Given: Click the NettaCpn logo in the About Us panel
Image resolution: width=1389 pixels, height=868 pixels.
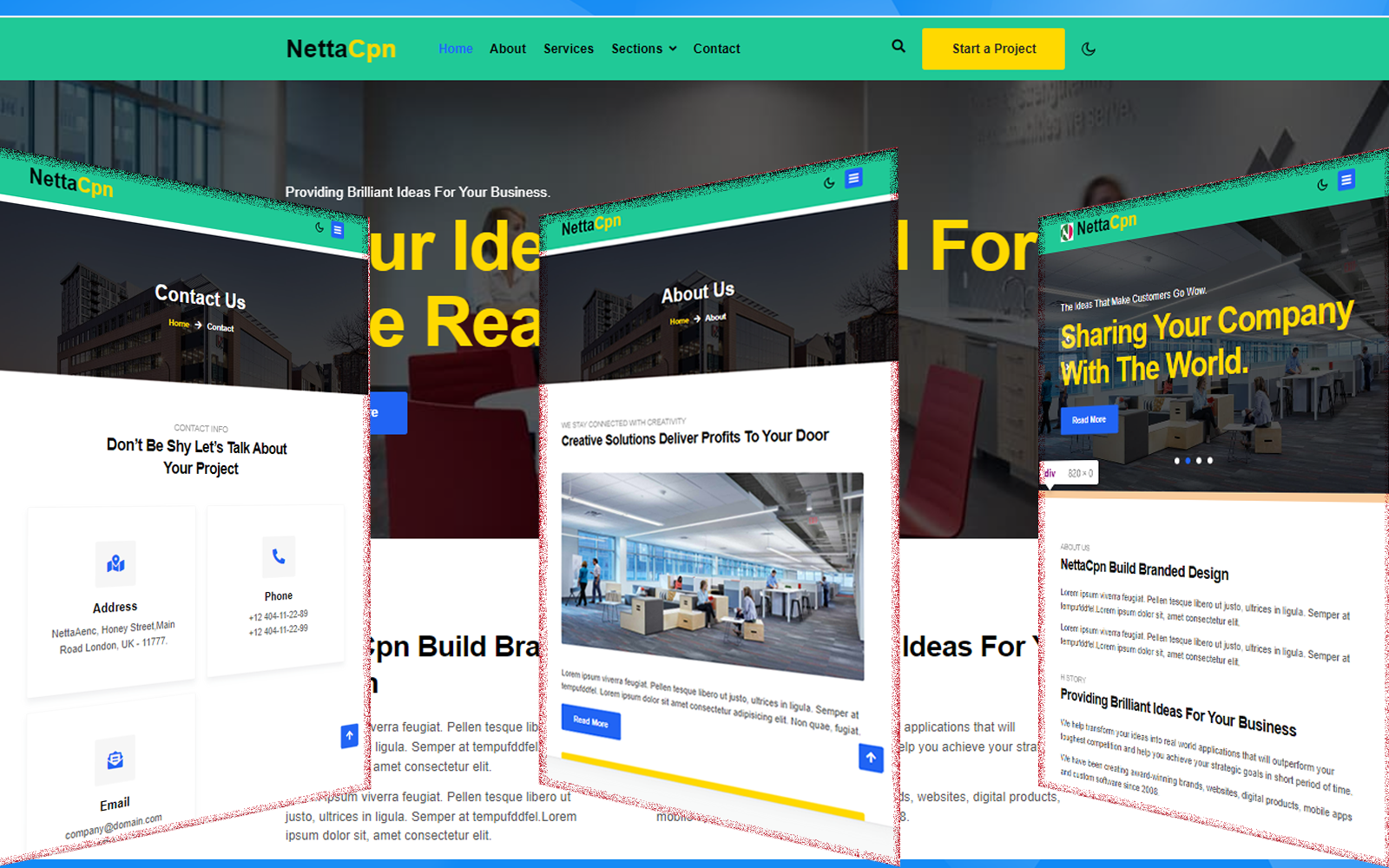Looking at the screenshot, I should [x=591, y=225].
